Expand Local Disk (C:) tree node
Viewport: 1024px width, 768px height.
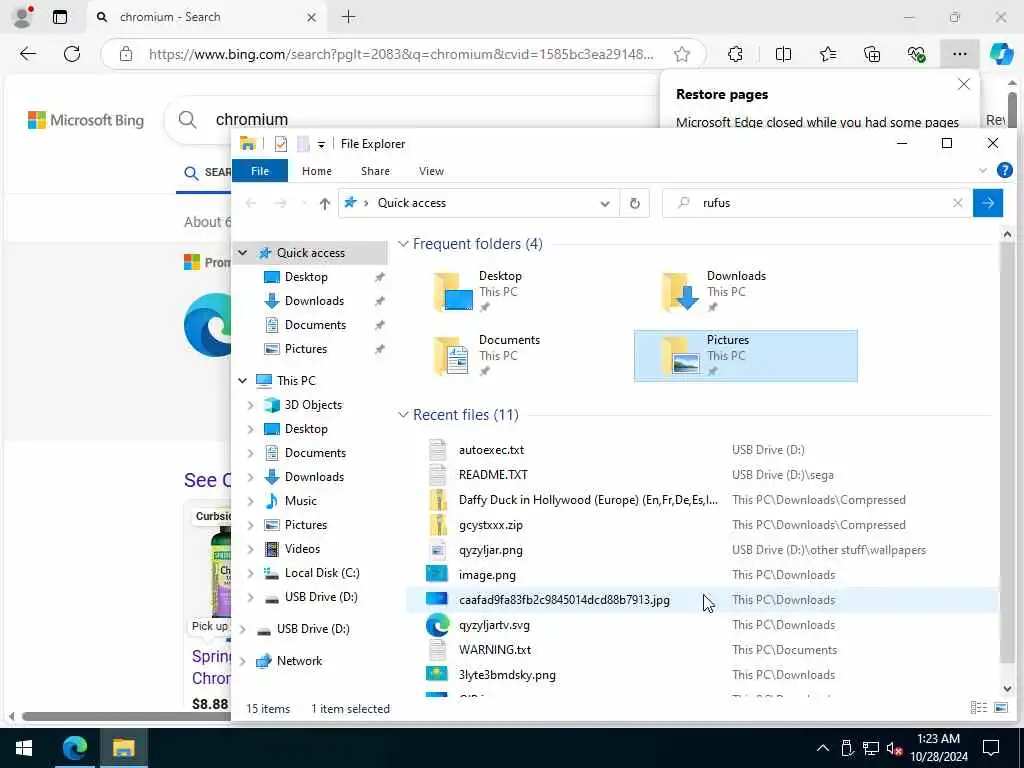pyautogui.click(x=250, y=573)
